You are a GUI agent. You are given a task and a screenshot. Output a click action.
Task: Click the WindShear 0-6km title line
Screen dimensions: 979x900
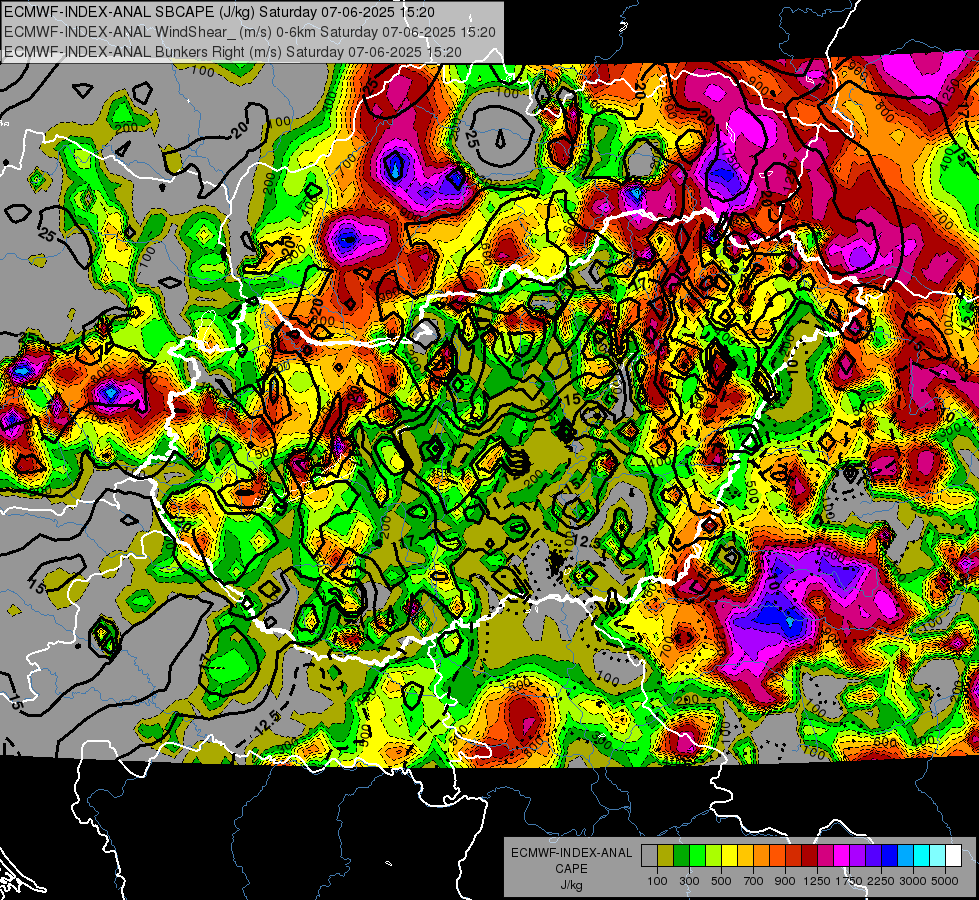click(x=250, y=32)
